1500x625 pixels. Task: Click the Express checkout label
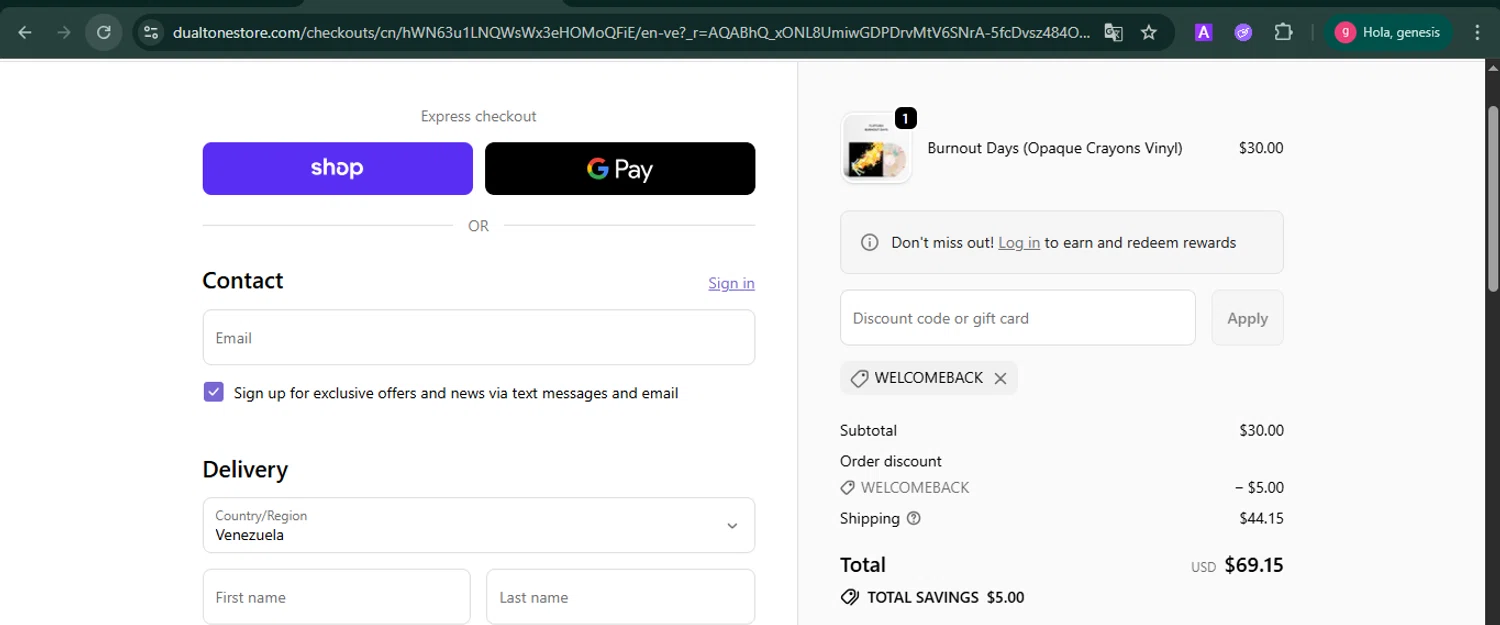point(478,116)
